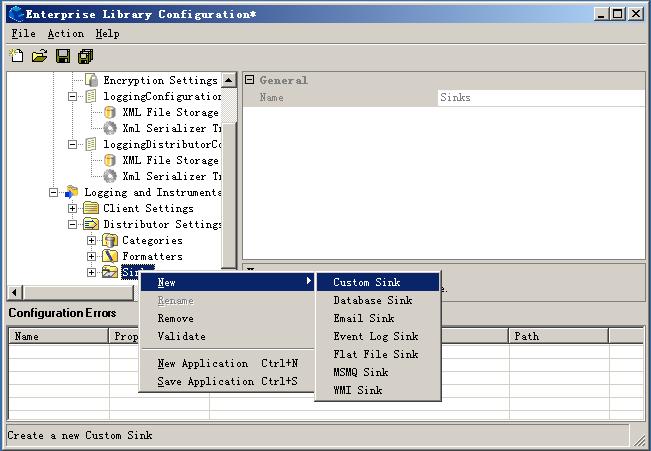Click the Name property value field
The width and height of the screenshot is (651, 451).
coord(540,98)
